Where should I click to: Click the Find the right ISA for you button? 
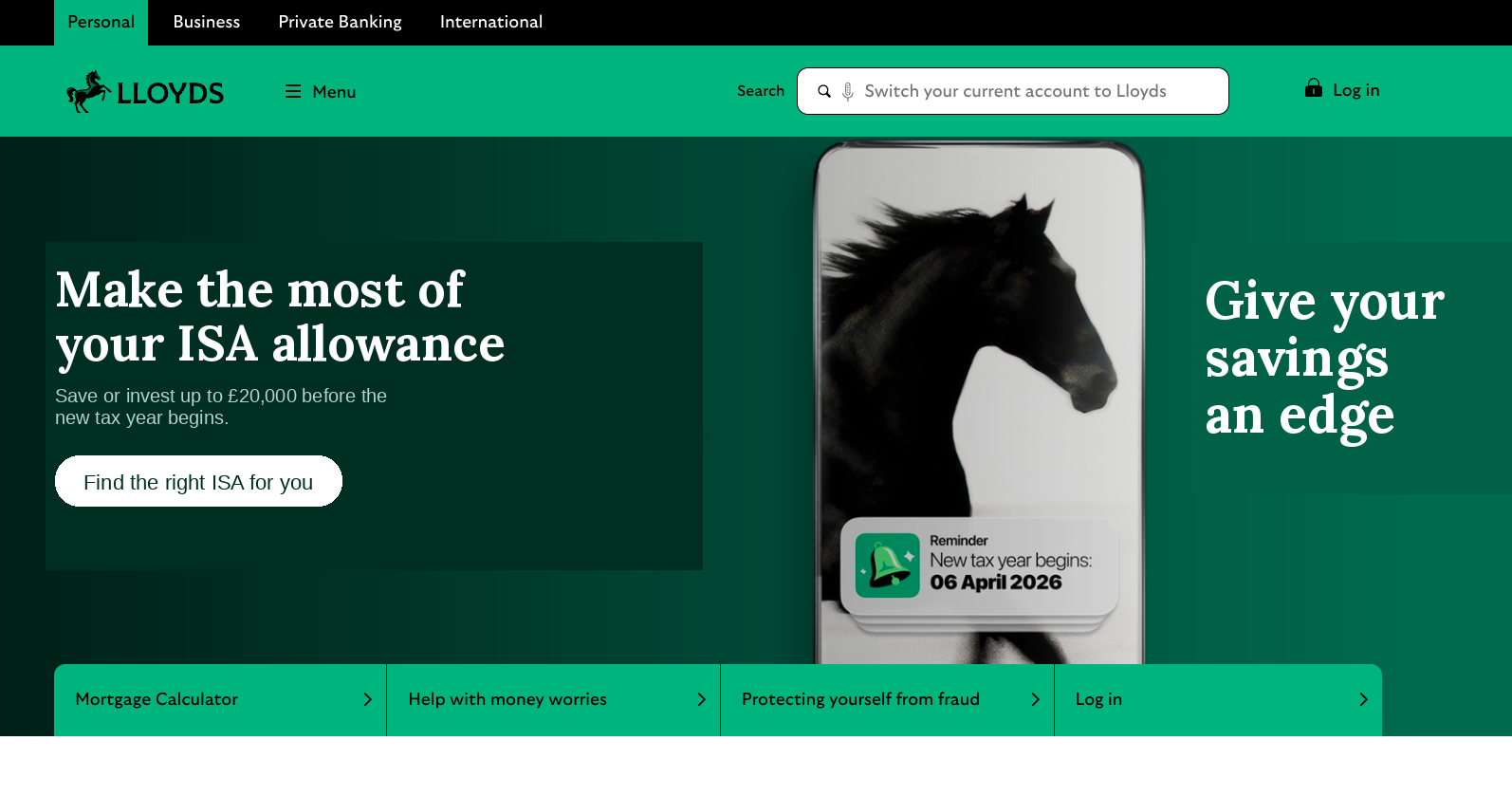point(198,481)
